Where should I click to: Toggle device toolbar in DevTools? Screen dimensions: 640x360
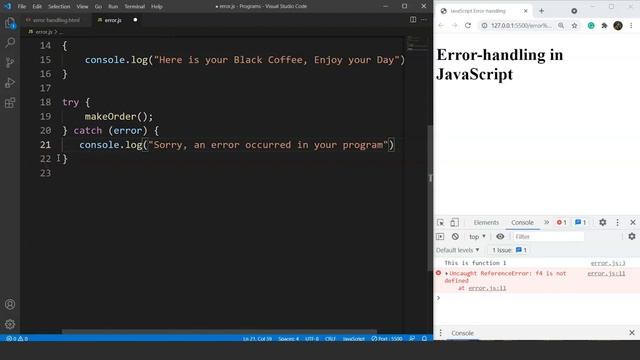coord(454,222)
